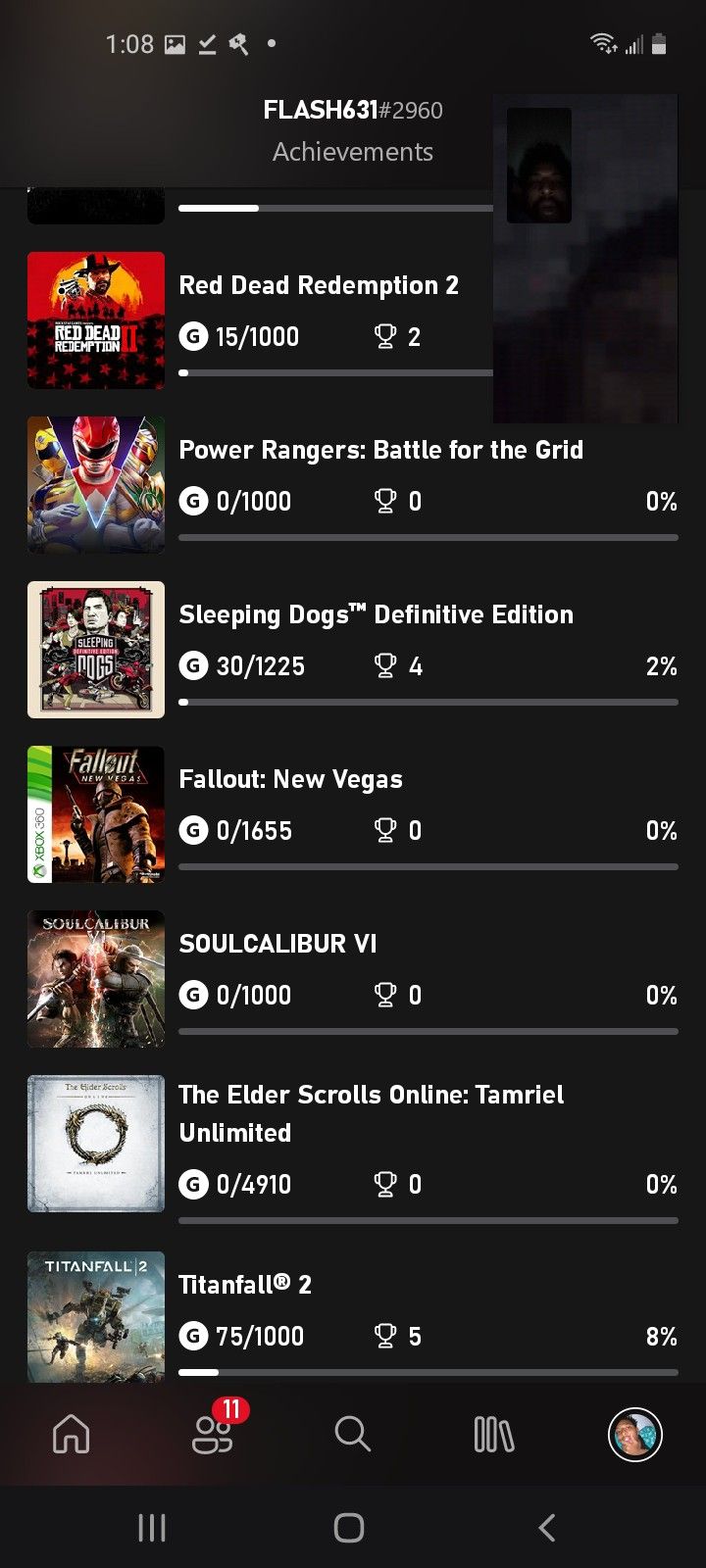The width and height of the screenshot is (706, 1568).
Task: Tap the Titanfall 2 cover thumbnail
Action: tap(96, 1316)
